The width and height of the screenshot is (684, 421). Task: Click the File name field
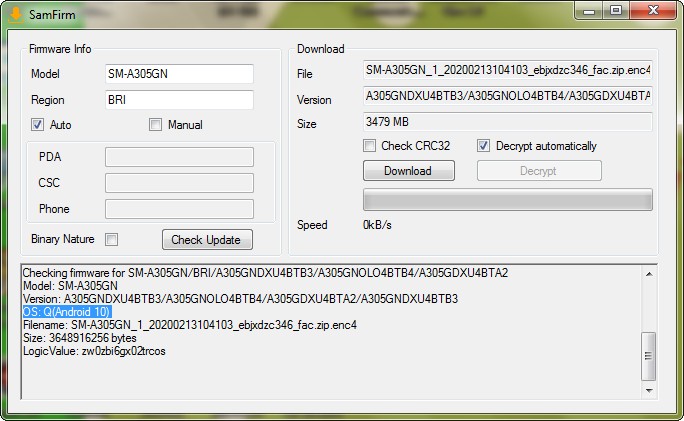click(x=507, y=72)
